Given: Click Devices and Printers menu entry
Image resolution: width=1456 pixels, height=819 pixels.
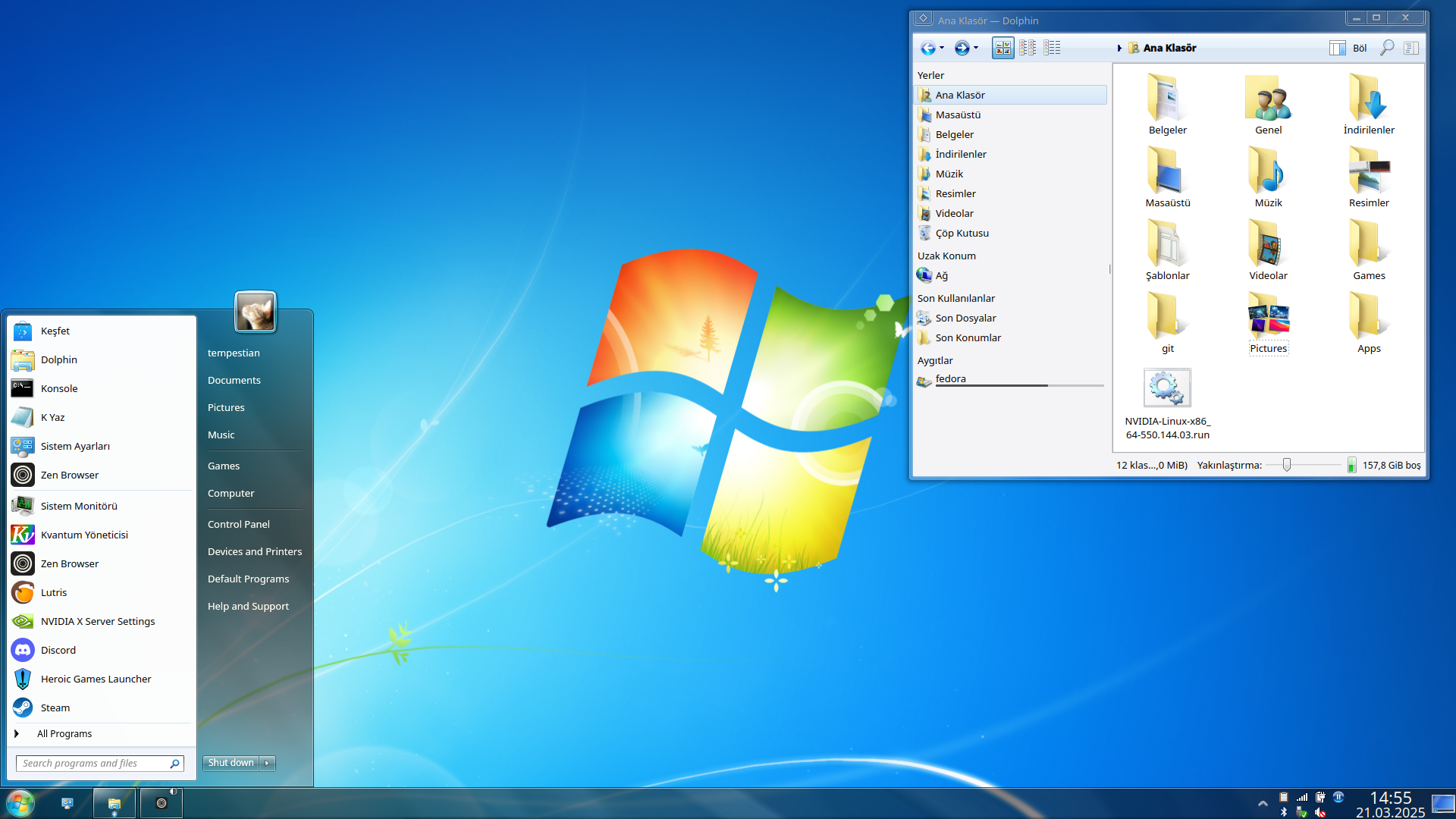Looking at the screenshot, I should pos(254,551).
